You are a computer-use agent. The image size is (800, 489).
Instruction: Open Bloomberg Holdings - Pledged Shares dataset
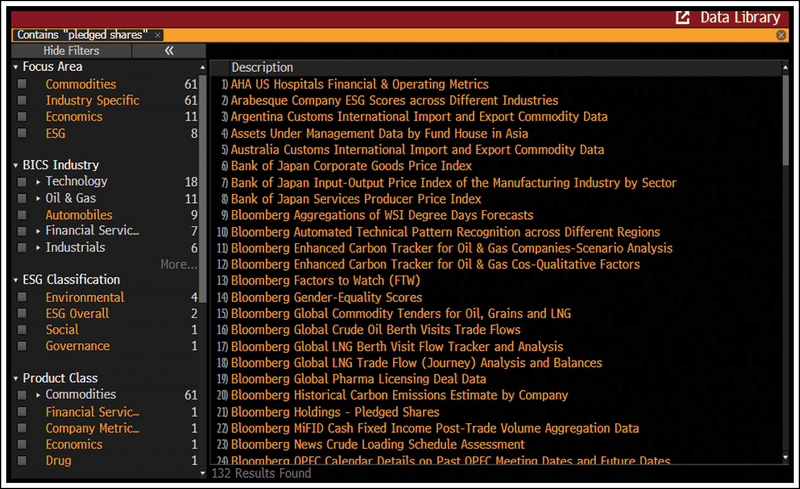coord(335,412)
